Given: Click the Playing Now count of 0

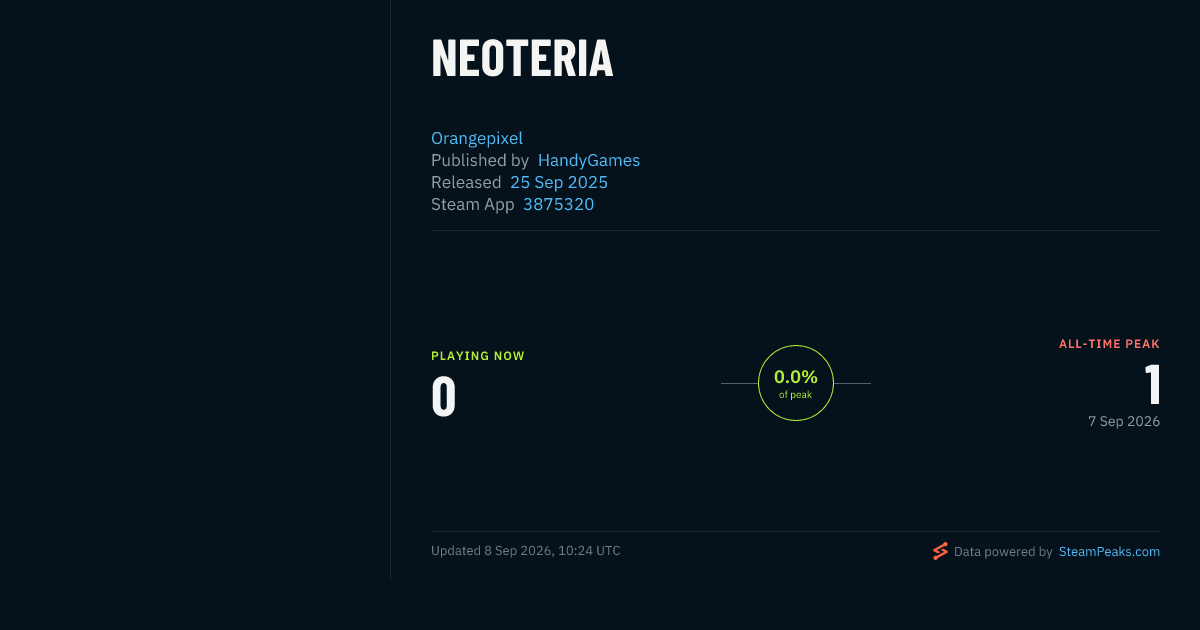Looking at the screenshot, I should 444,397.
